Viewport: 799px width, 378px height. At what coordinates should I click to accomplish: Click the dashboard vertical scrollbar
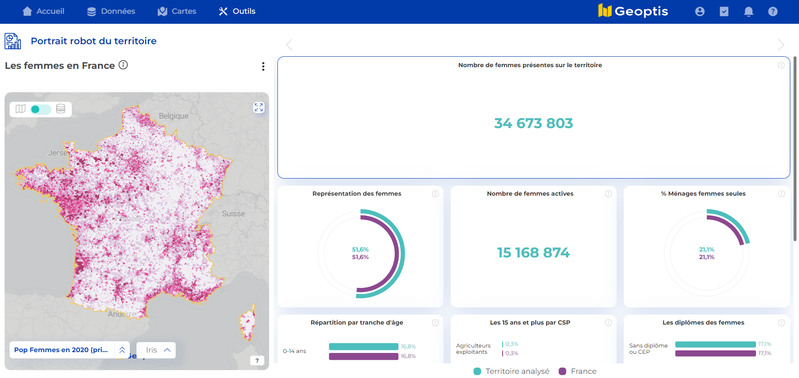tap(796, 148)
